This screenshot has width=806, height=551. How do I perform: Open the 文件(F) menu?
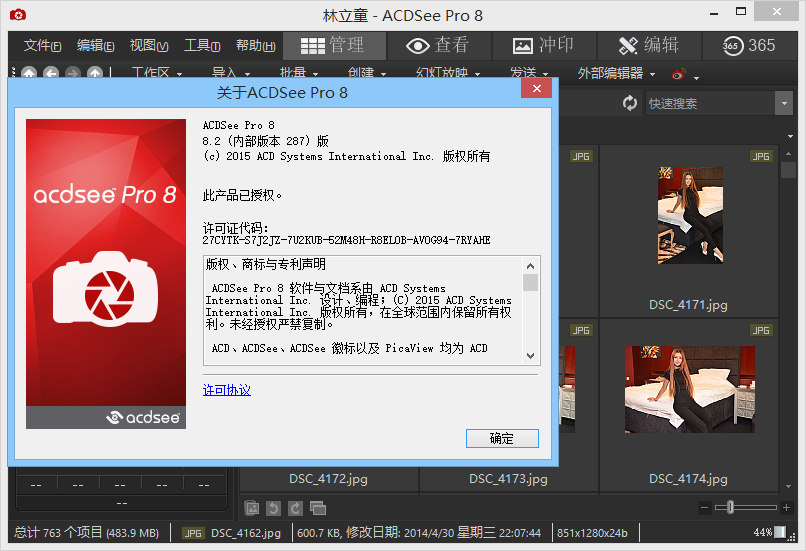click(x=42, y=46)
